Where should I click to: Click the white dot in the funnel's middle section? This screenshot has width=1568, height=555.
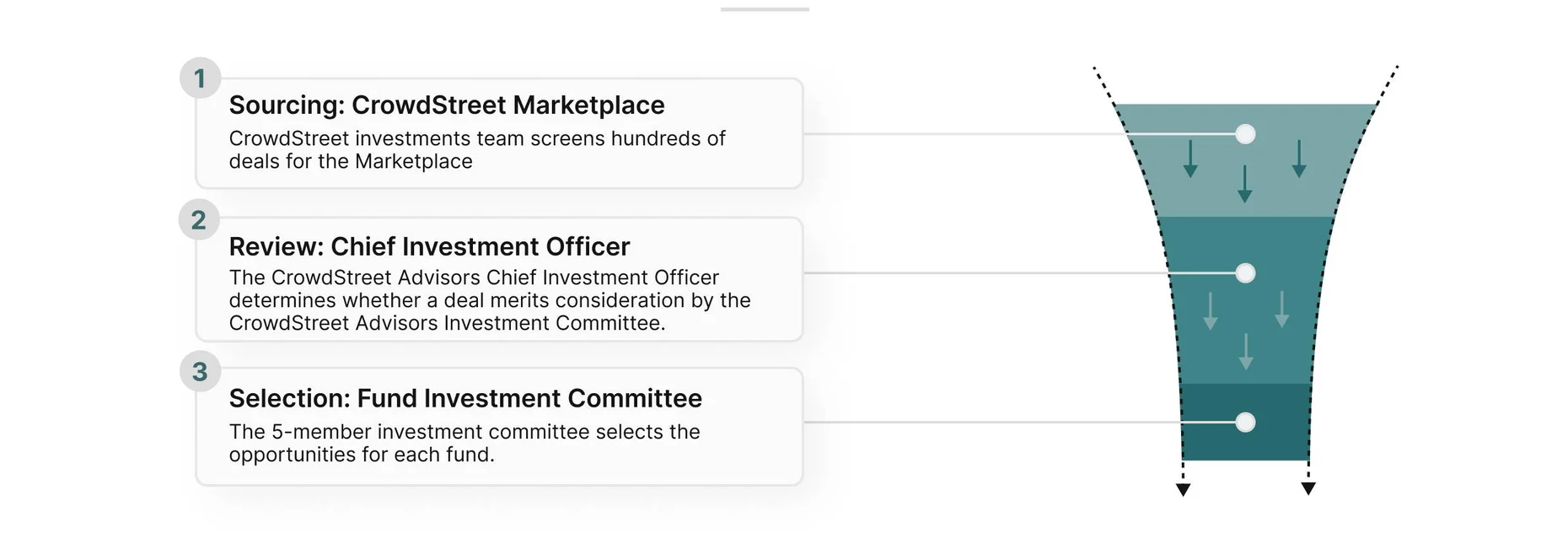1245,273
